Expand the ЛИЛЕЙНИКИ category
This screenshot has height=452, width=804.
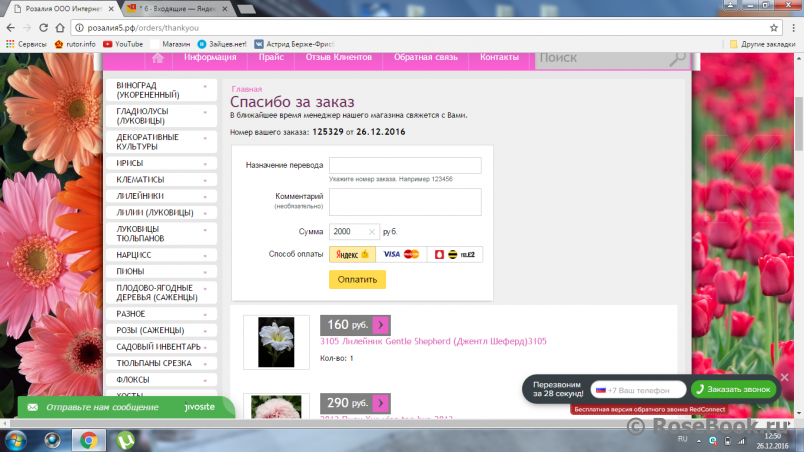tap(205, 197)
